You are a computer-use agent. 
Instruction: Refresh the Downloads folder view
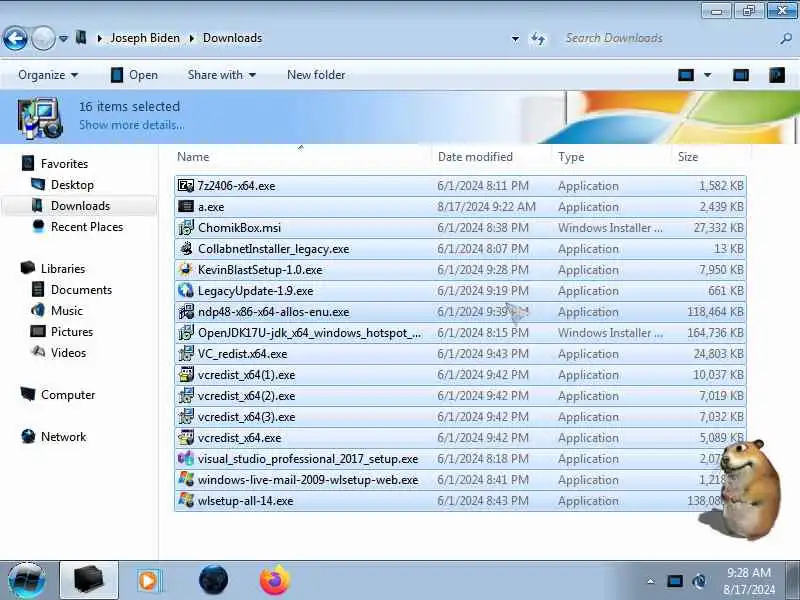pyautogui.click(x=538, y=38)
